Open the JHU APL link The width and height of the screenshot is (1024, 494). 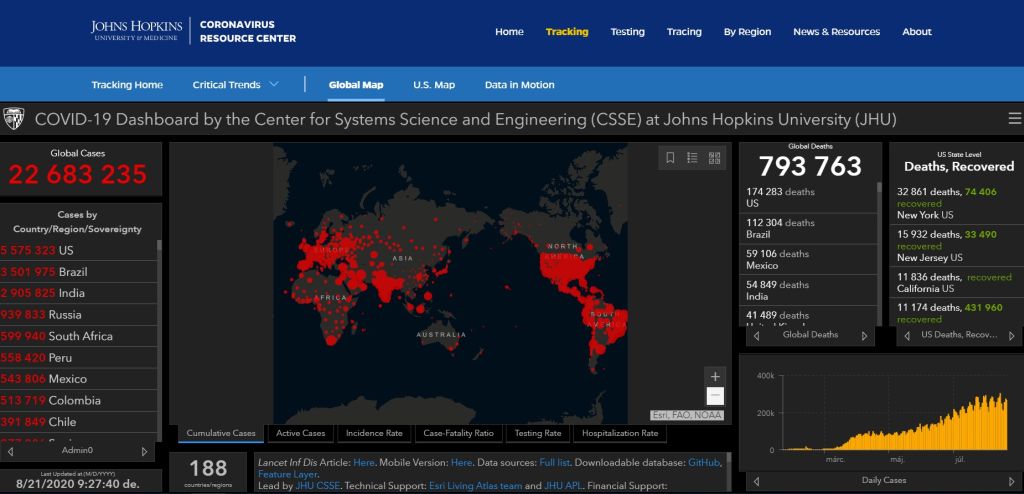562,486
